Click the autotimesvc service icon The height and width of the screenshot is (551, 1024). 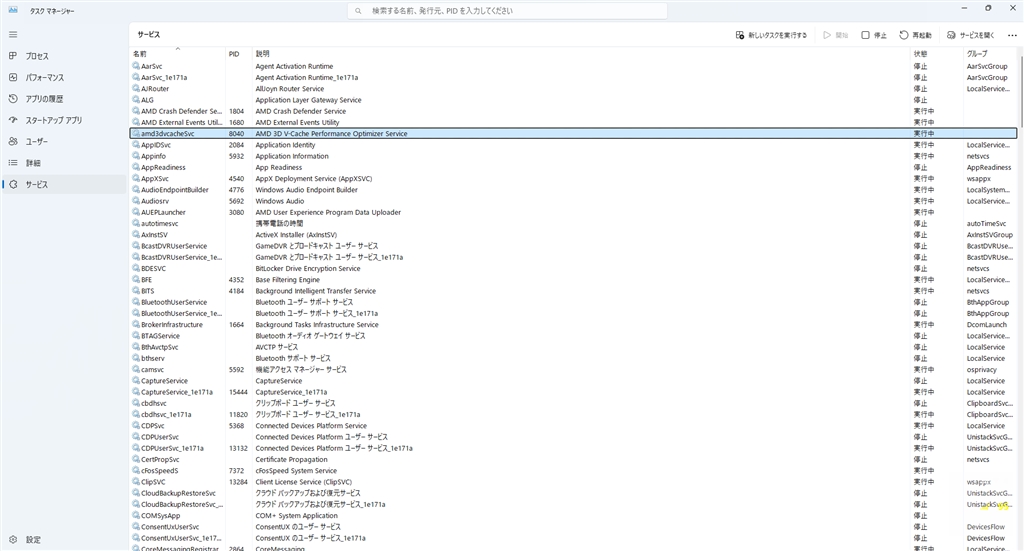click(x=136, y=223)
